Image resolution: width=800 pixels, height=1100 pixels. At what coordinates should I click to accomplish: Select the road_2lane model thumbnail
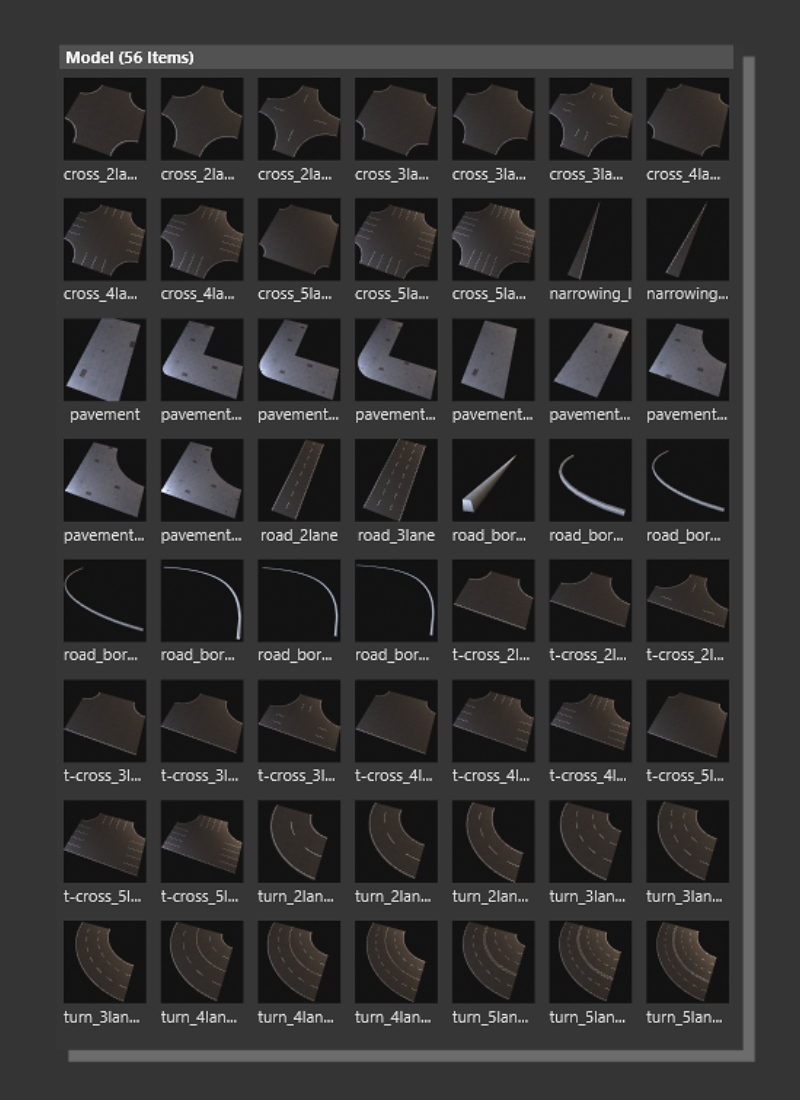pos(299,481)
